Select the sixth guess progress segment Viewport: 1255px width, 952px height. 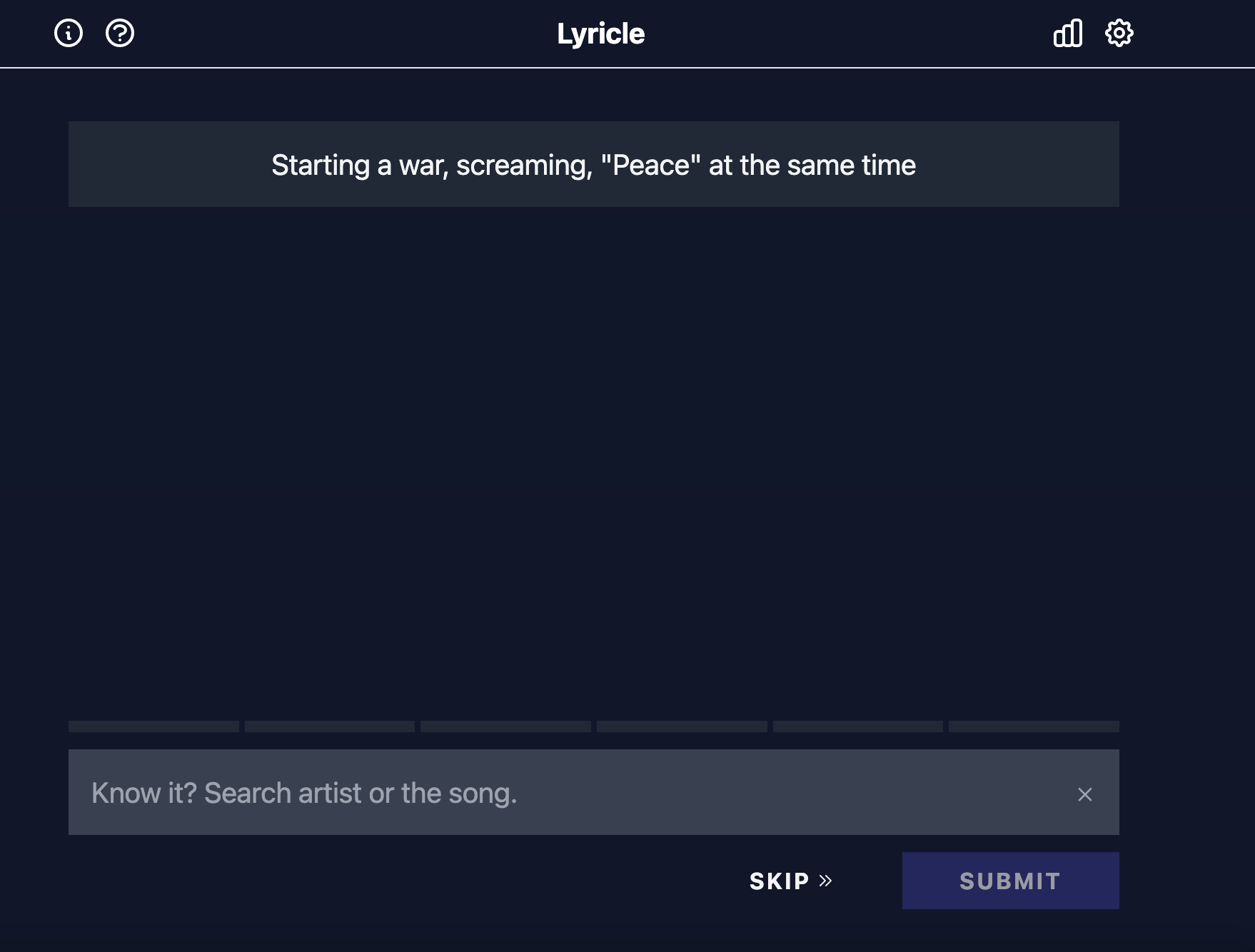1034,726
